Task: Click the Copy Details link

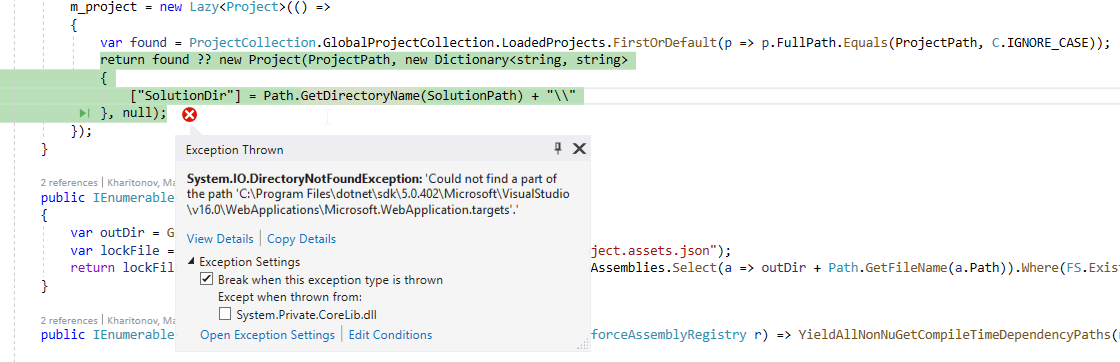Action: (x=301, y=238)
